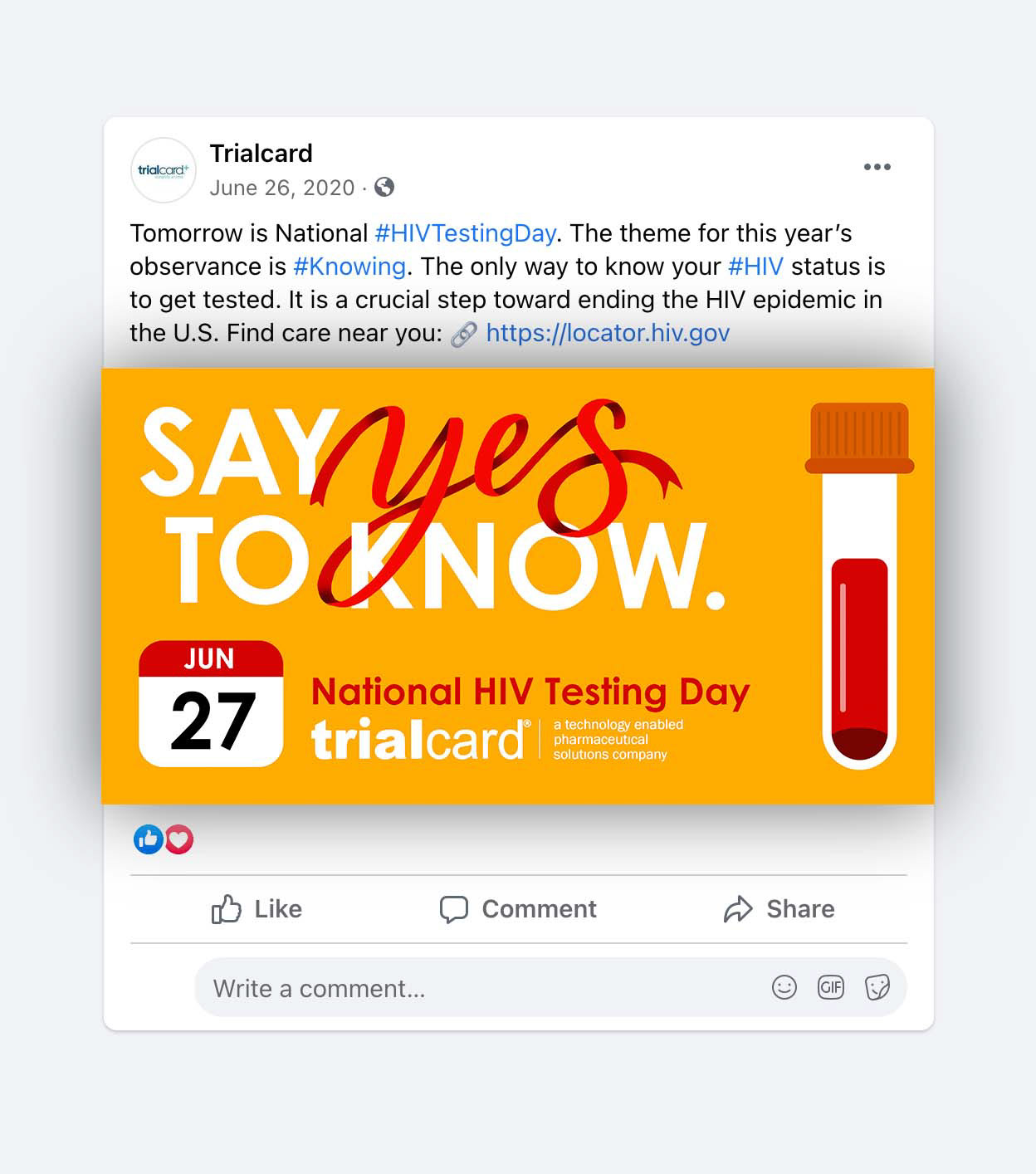Click the chain link emoji before URL
The height and width of the screenshot is (1174, 1036).
[464, 334]
